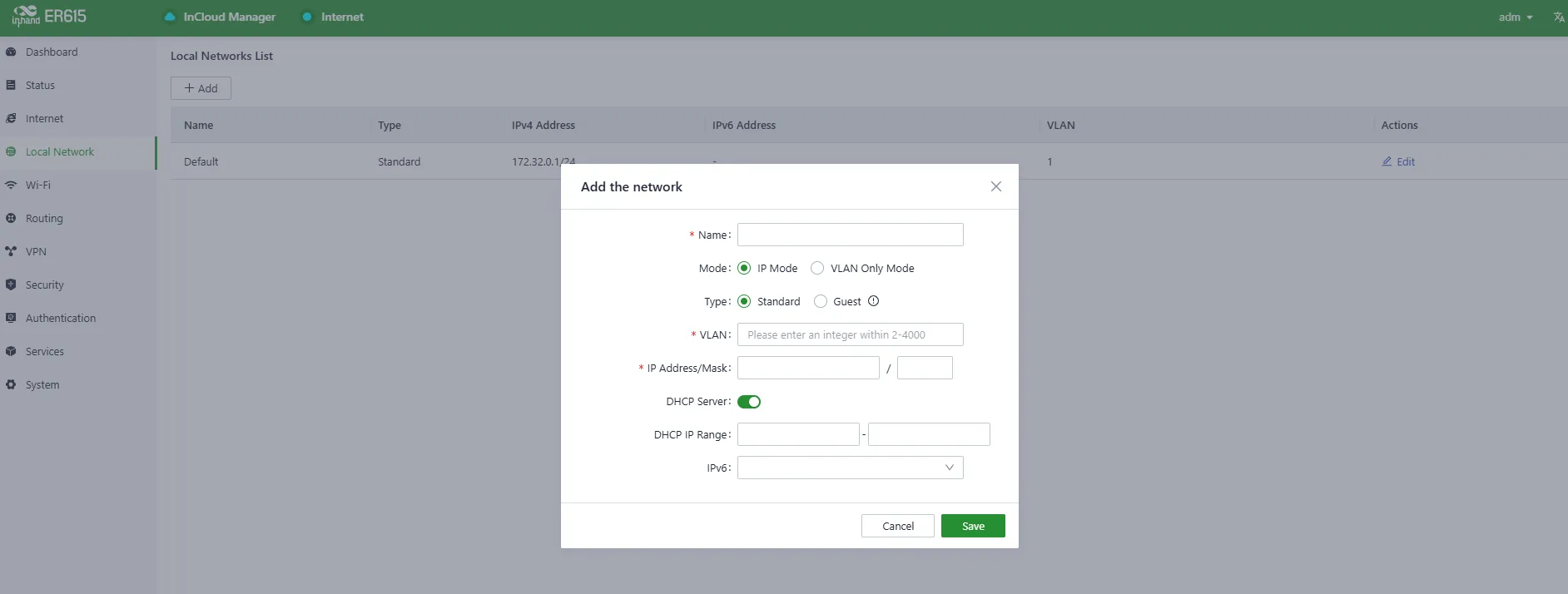The width and height of the screenshot is (1568, 594).
Task: Open Security menu item
Action: coord(78,285)
